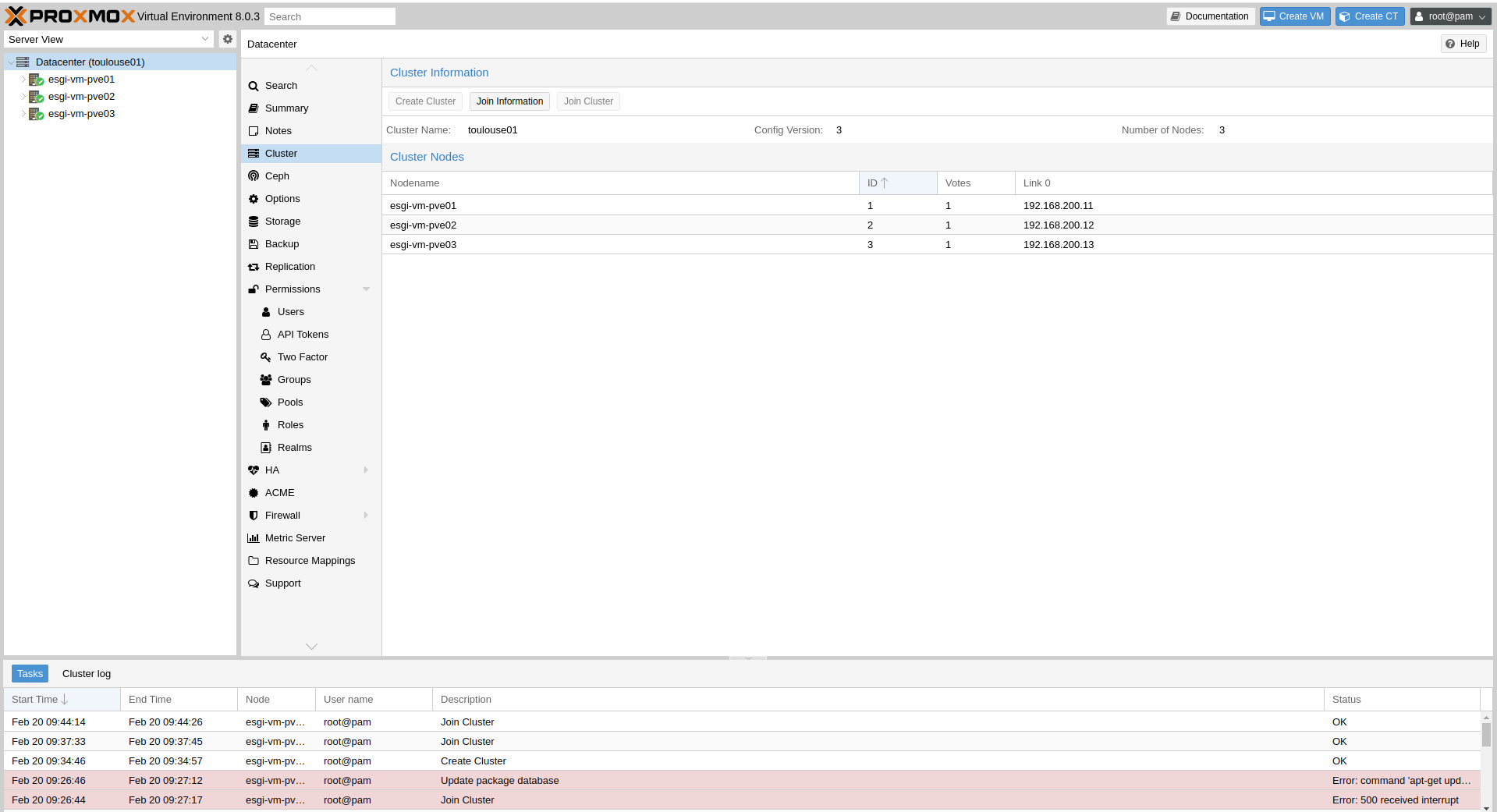The height and width of the screenshot is (812, 1497).
Task: Click the Support chat icon
Action: pyautogui.click(x=254, y=583)
